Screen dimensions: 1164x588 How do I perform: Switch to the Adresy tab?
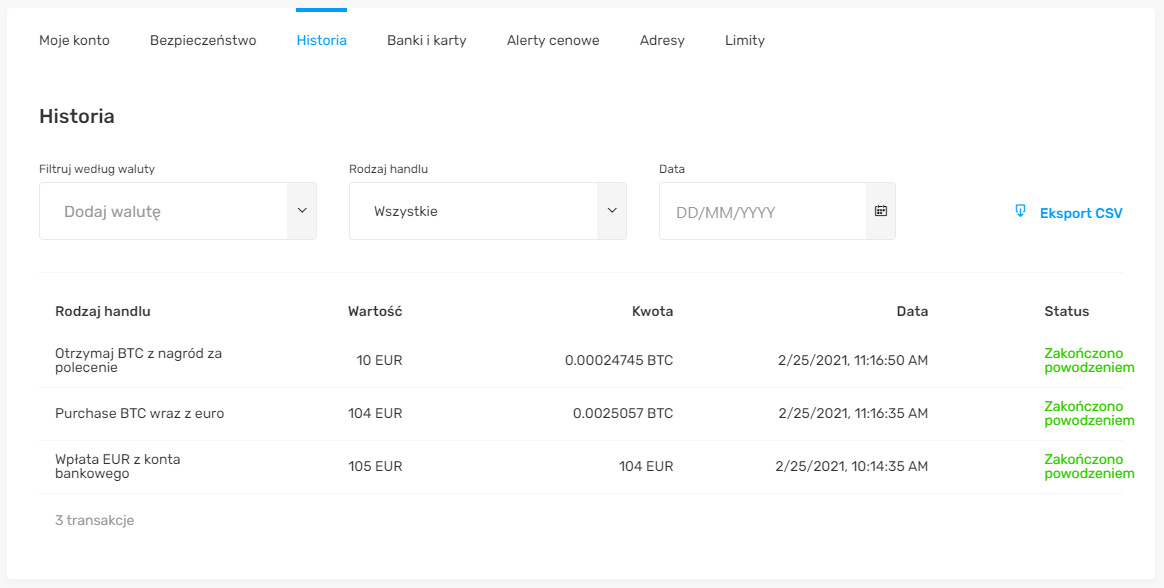point(662,40)
